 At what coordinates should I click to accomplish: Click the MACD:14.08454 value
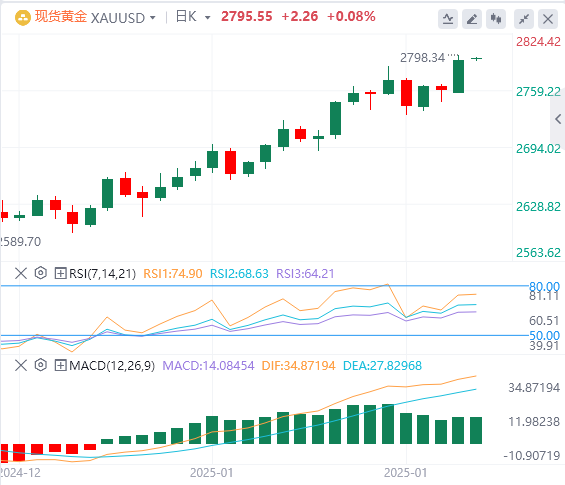coord(208,366)
